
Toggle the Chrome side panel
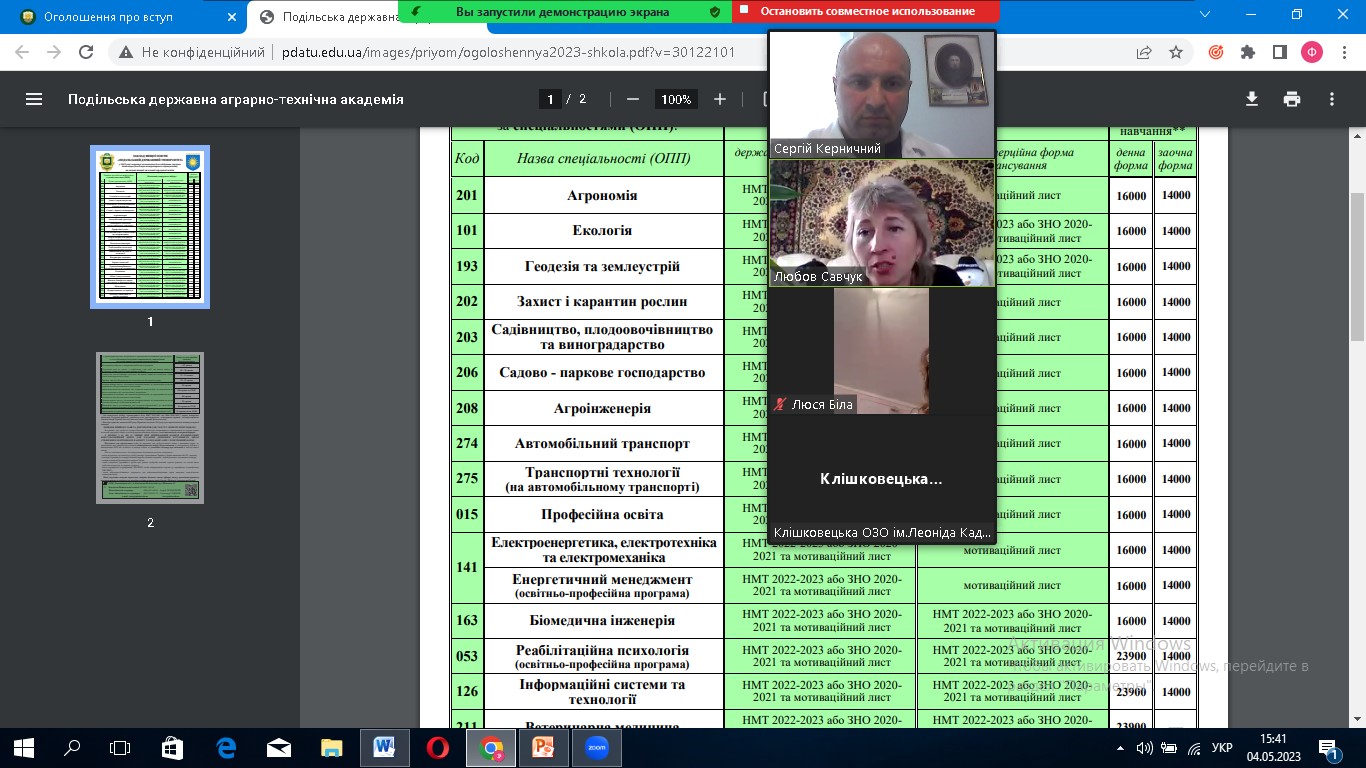pyautogui.click(x=1279, y=52)
